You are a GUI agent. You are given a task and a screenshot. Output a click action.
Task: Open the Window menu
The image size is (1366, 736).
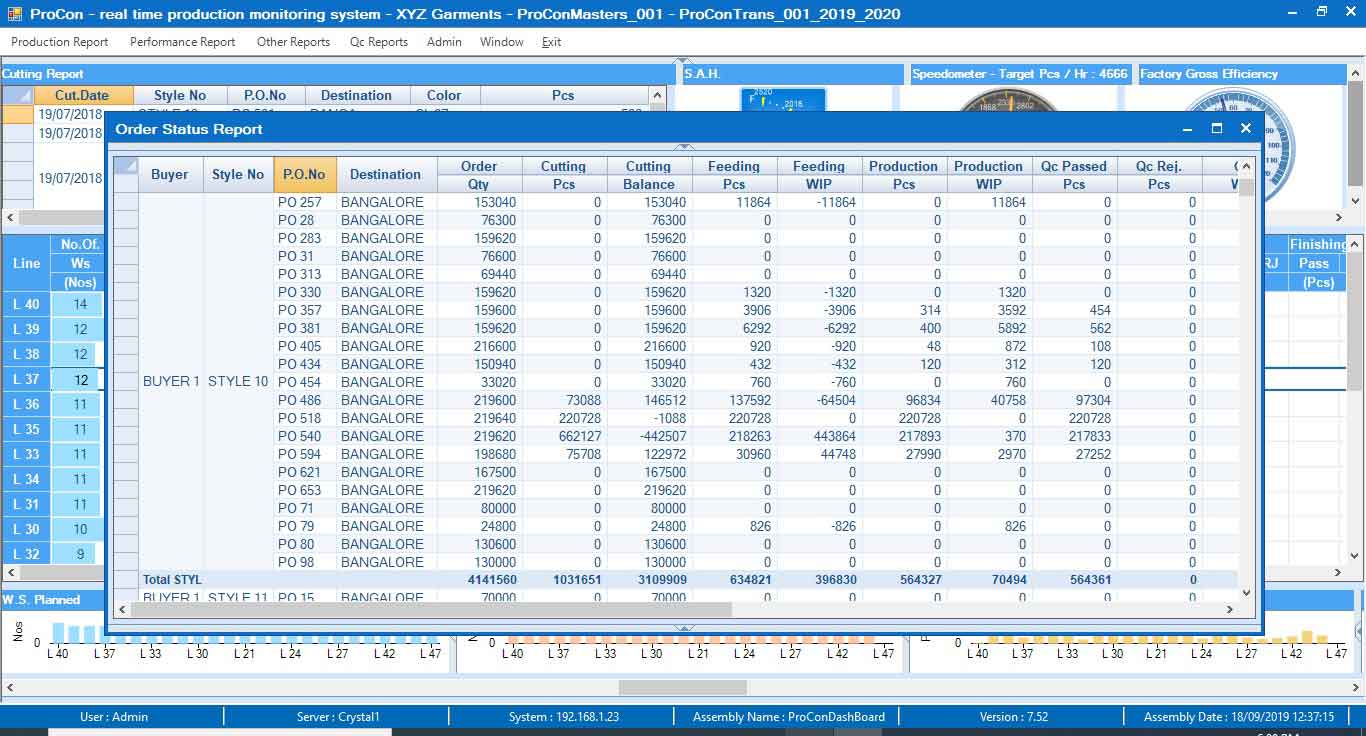[501, 42]
